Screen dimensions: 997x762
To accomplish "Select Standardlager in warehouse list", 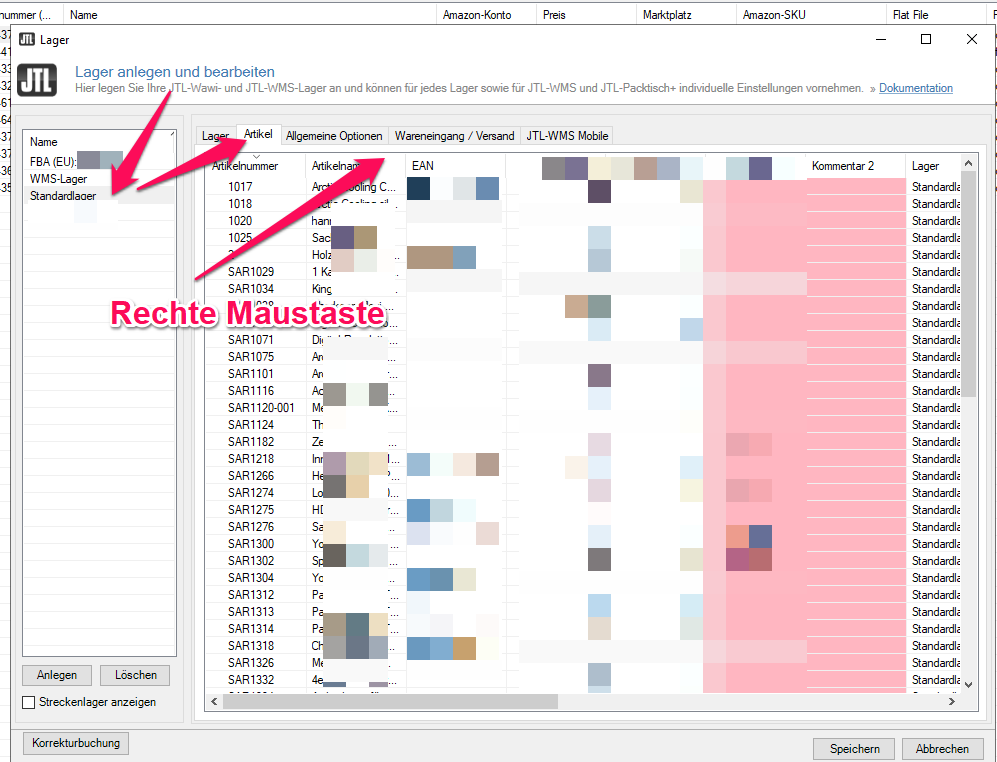I will (x=99, y=196).
